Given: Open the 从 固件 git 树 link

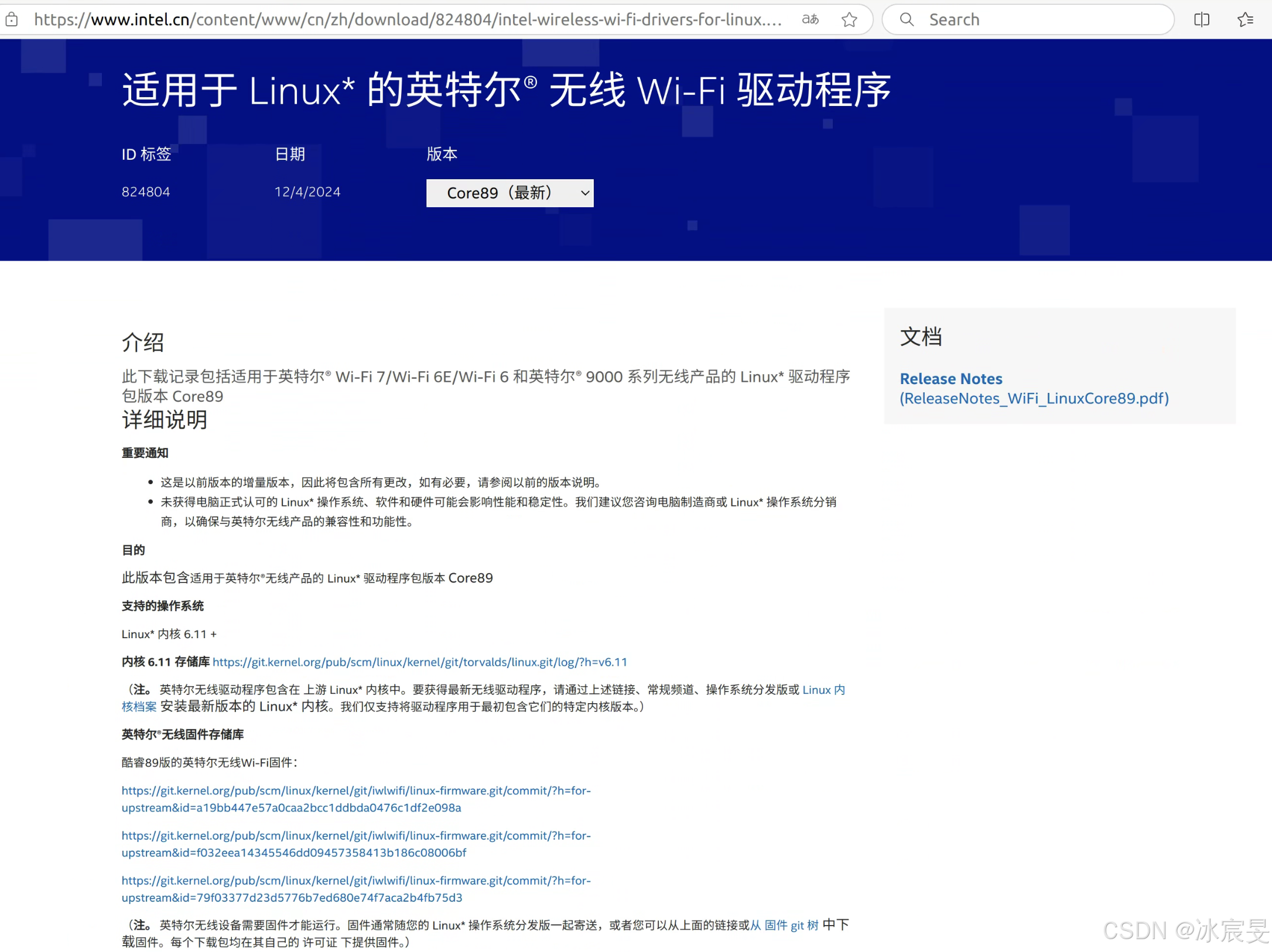Looking at the screenshot, I should [x=784, y=925].
